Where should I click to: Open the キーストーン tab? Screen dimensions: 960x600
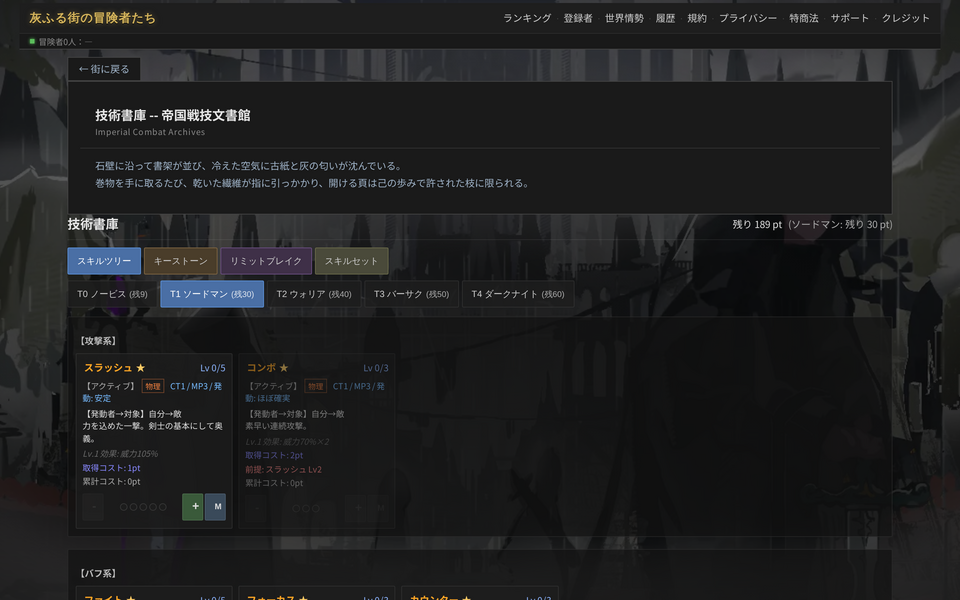180,261
